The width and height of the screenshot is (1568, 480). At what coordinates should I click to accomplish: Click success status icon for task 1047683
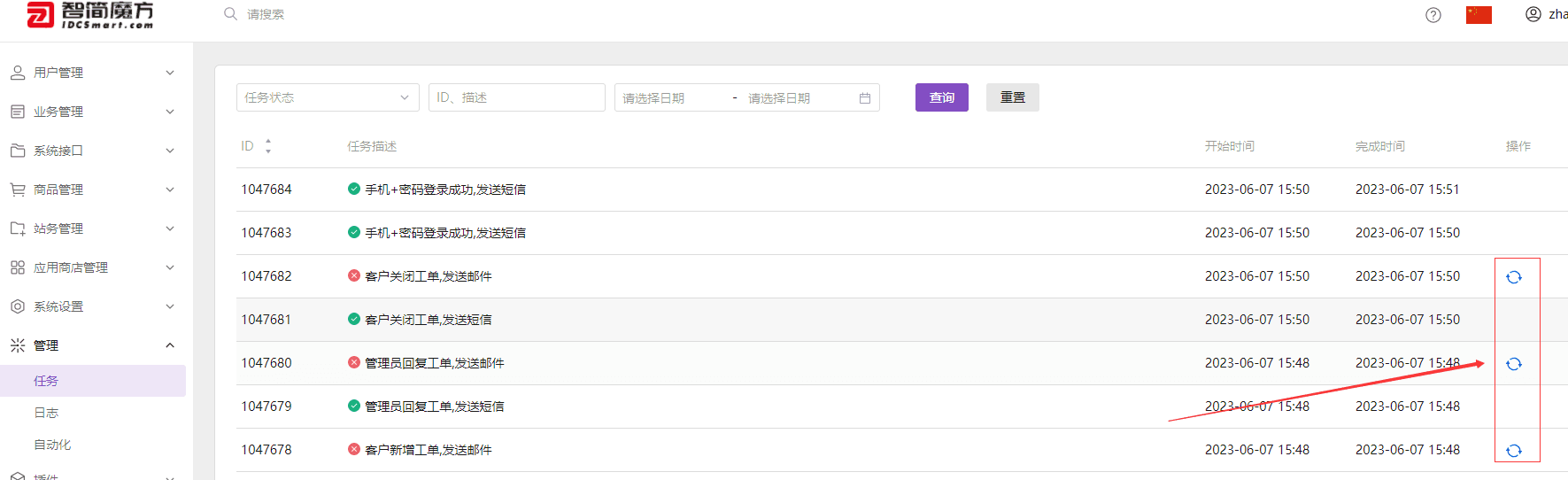[x=354, y=232]
